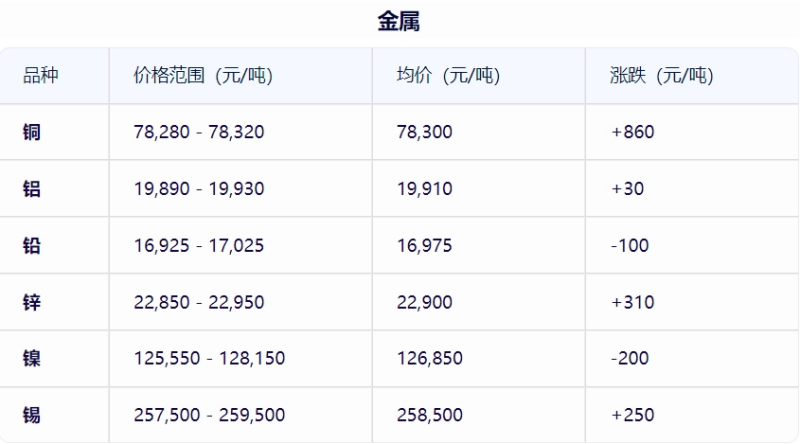800x444 pixels.
Task: Click the 铅 row label
Action: (x=32, y=245)
